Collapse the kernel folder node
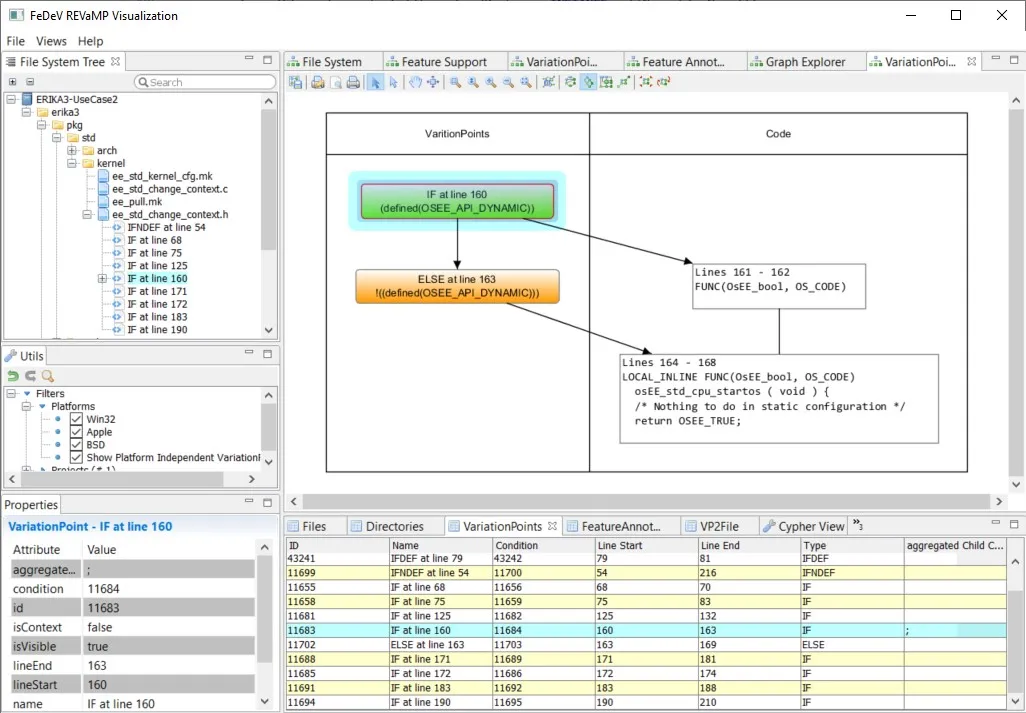This screenshot has width=1026, height=713. pyautogui.click(x=72, y=164)
